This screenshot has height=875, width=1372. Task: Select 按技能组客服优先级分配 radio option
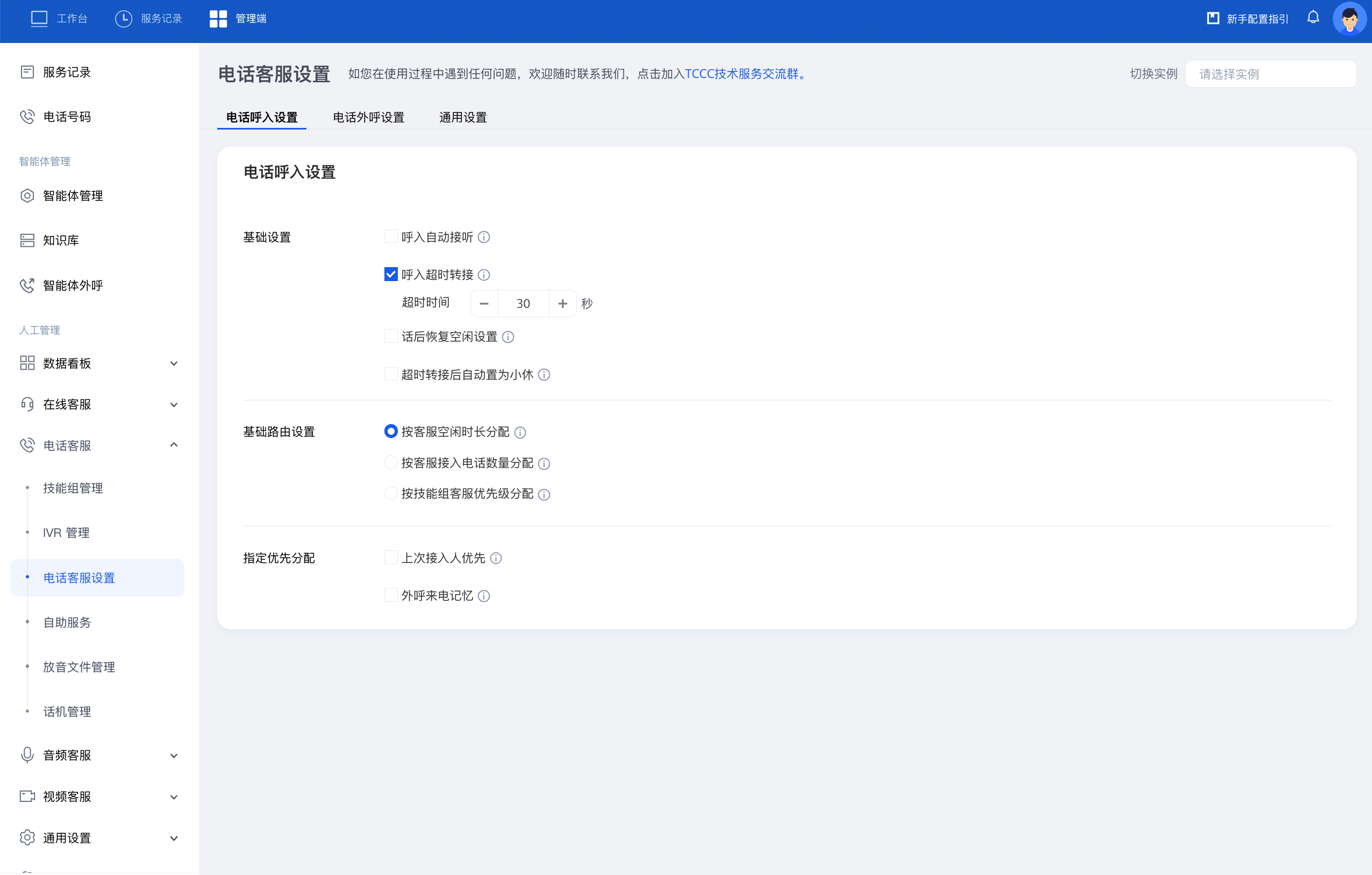click(x=391, y=493)
